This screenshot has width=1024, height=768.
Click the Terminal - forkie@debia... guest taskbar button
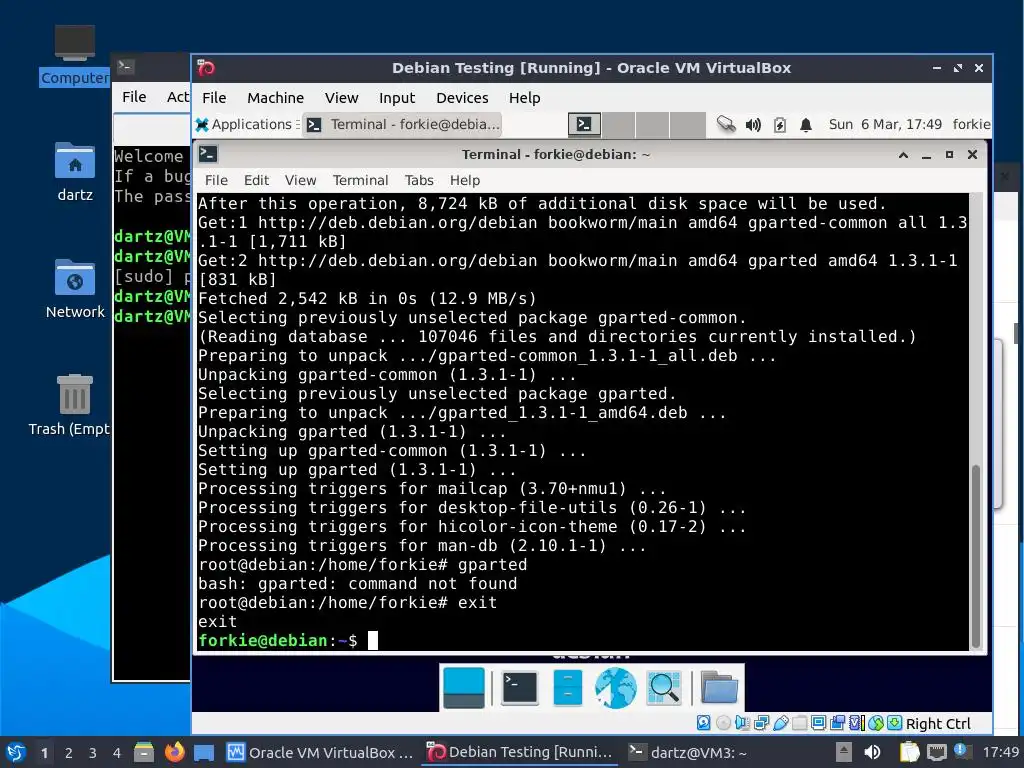pyautogui.click(x=404, y=124)
